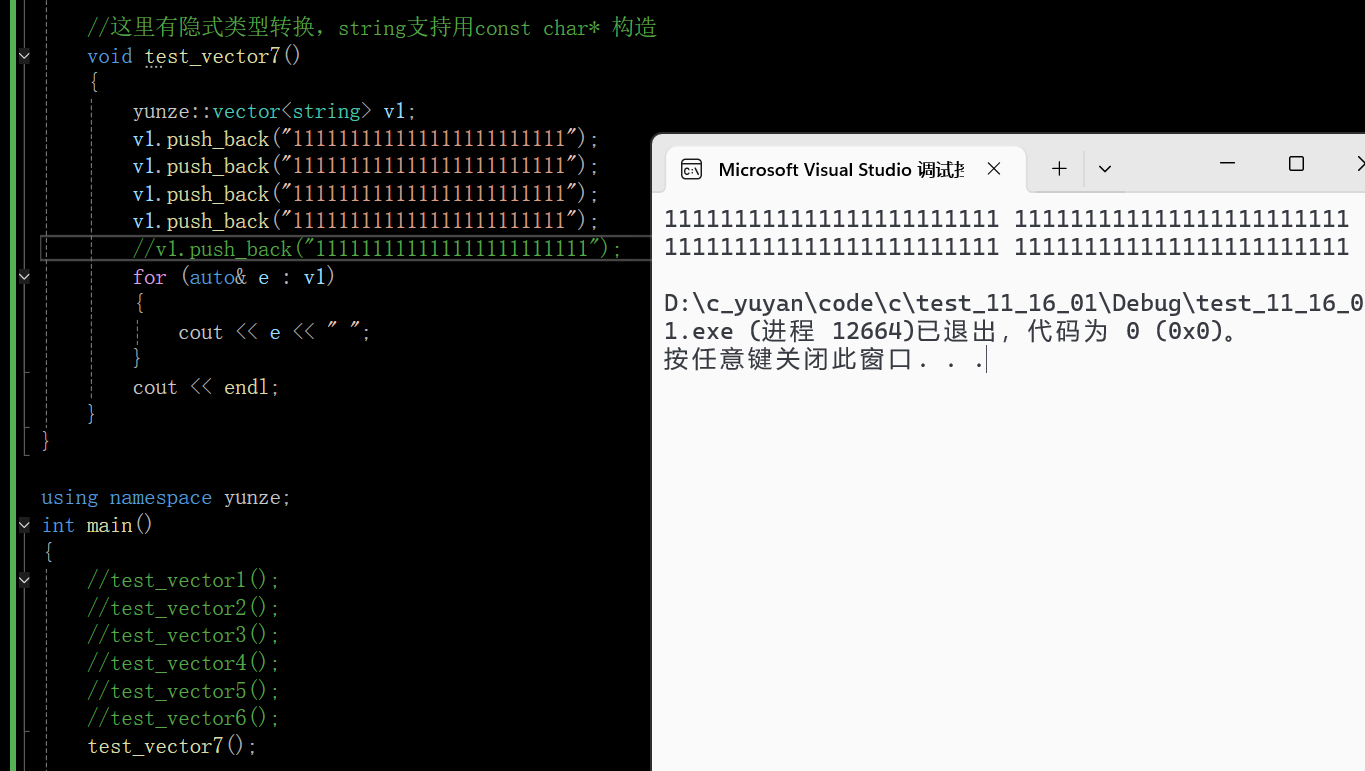Click the commented //test_vector1(); line
Viewport: 1365px width, 771px height.
(183, 579)
